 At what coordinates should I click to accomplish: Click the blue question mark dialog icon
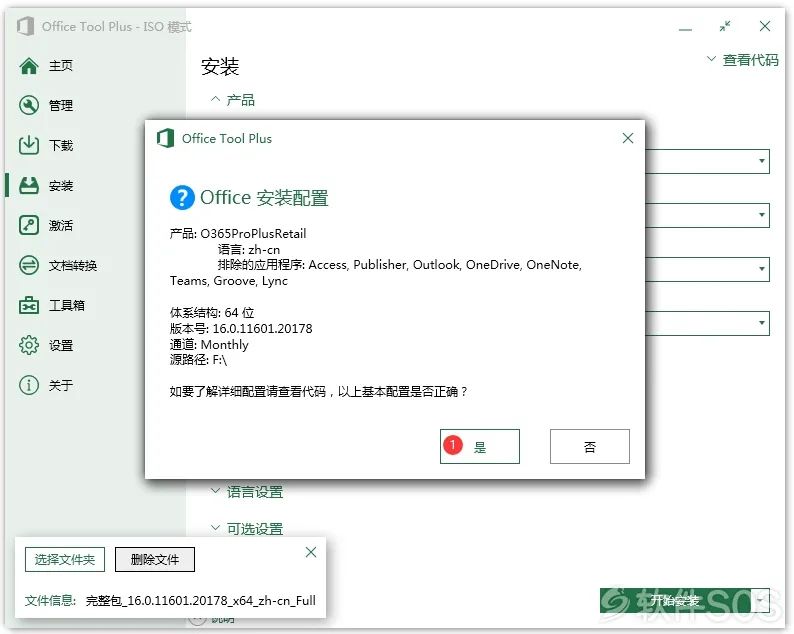(x=182, y=197)
